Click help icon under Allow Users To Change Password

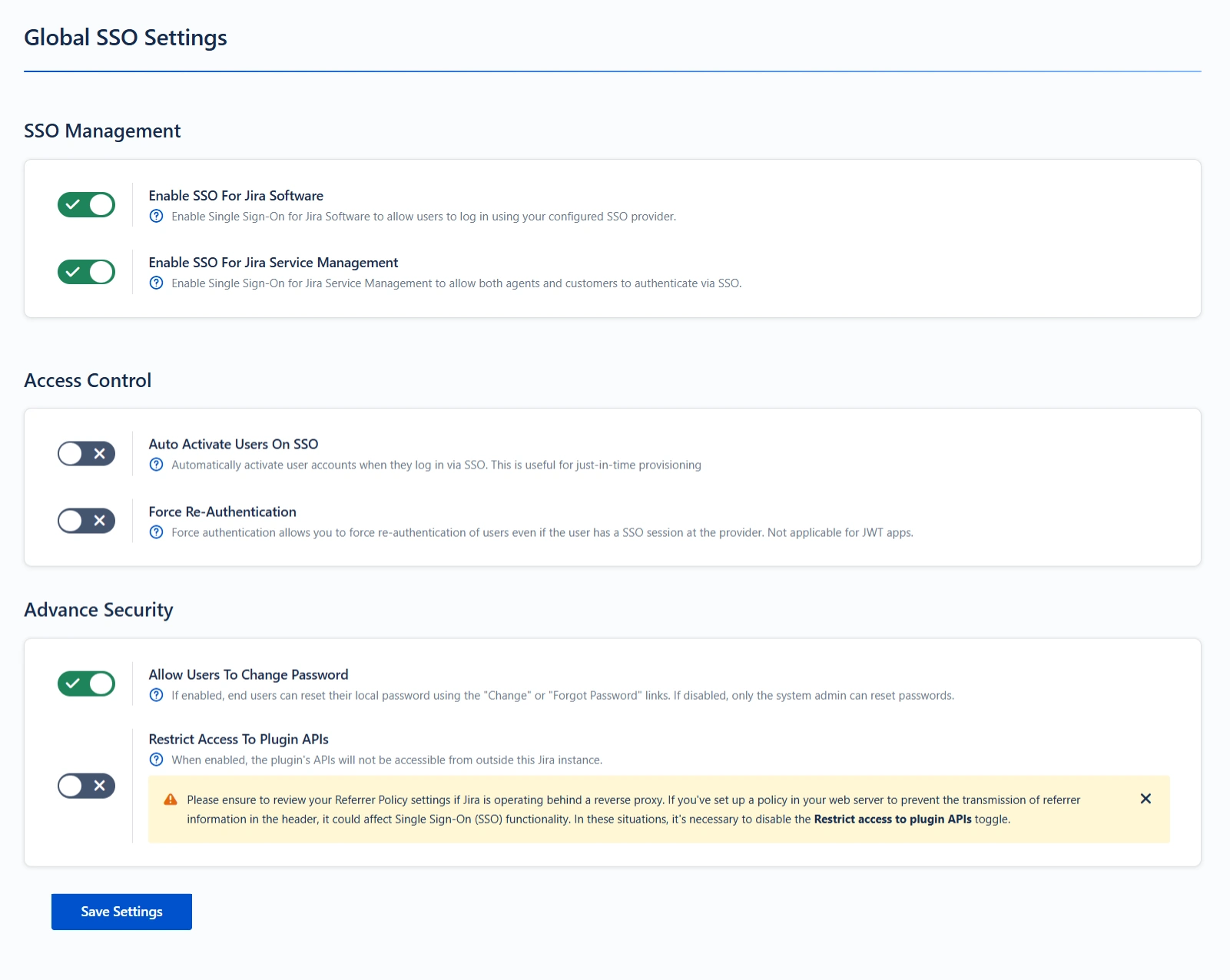[156, 695]
